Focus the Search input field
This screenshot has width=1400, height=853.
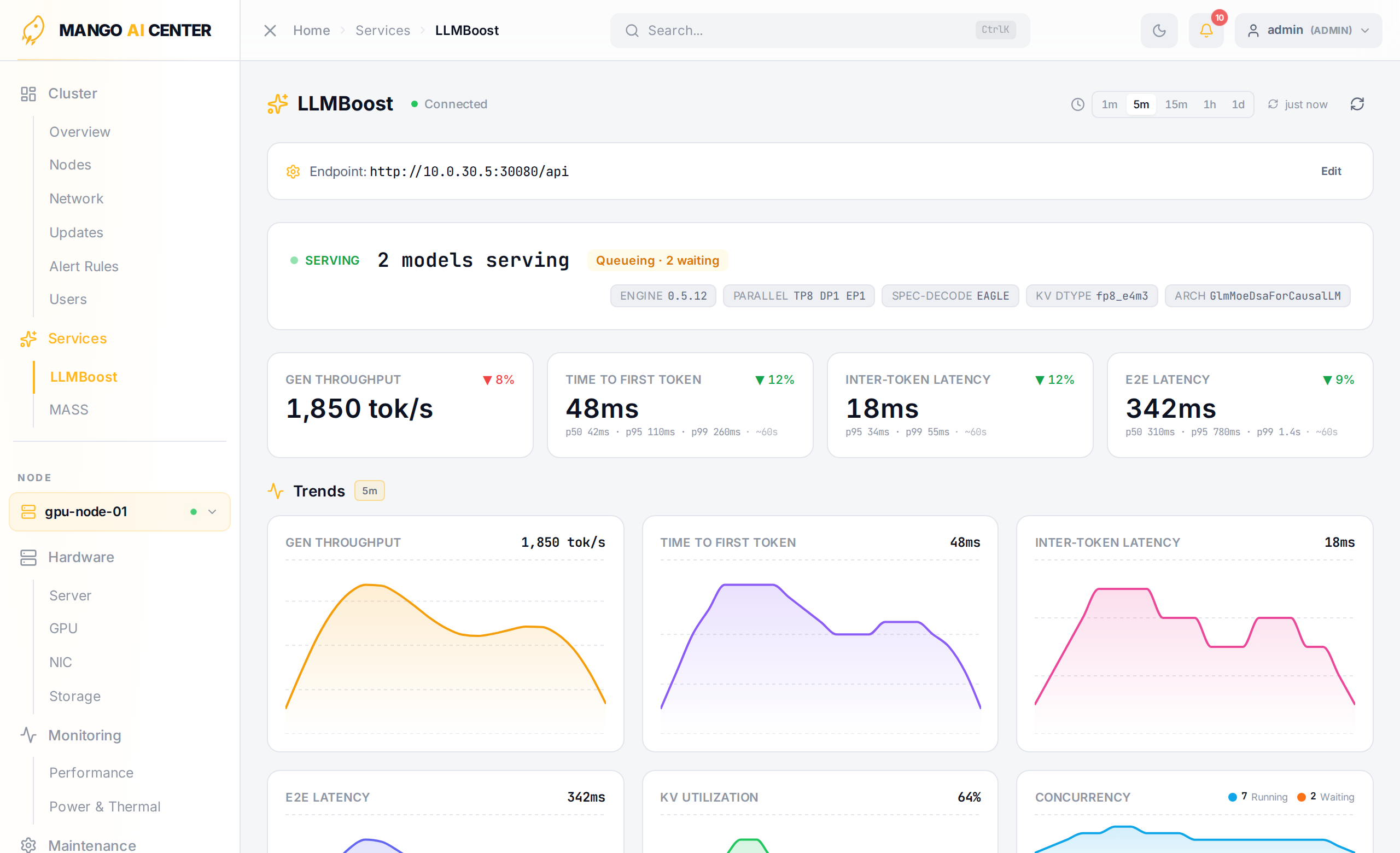click(819, 30)
